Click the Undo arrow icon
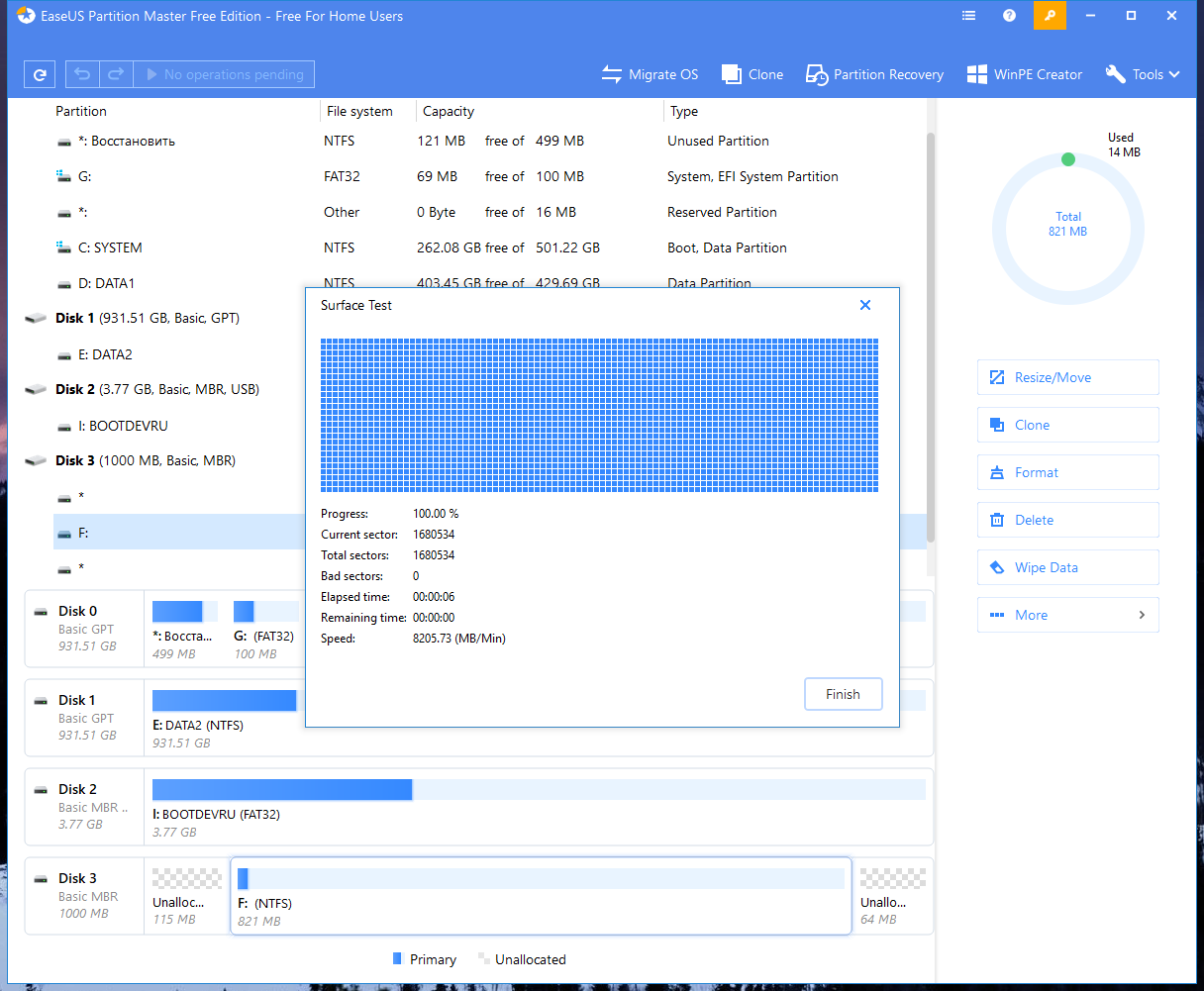The width and height of the screenshot is (1204, 991). click(x=82, y=74)
